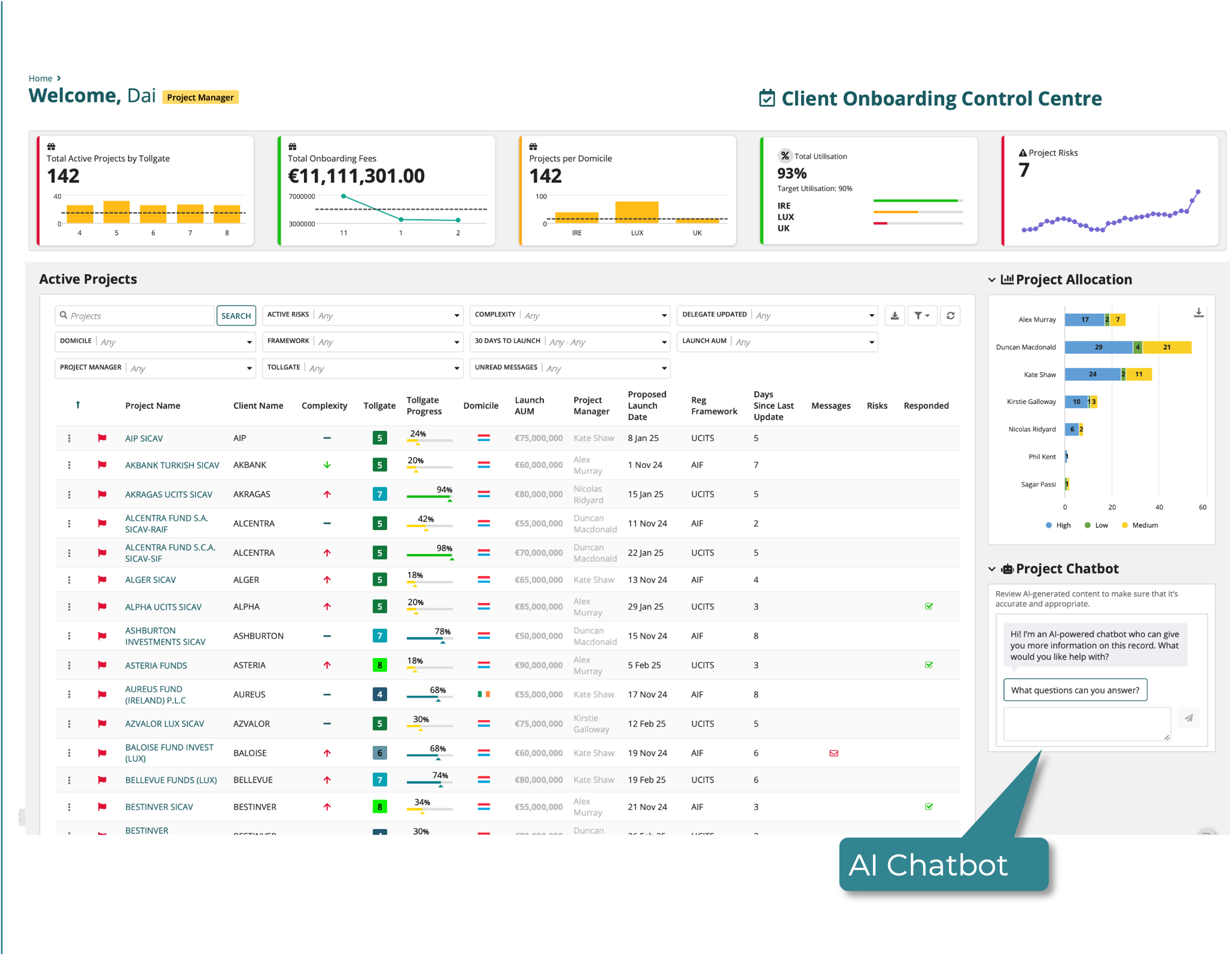Viewport: 1232px width, 957px height.
Task: Toggle Responded checkmark for ALPHA UCITS SICAV
Action: [x=929, y=606]
